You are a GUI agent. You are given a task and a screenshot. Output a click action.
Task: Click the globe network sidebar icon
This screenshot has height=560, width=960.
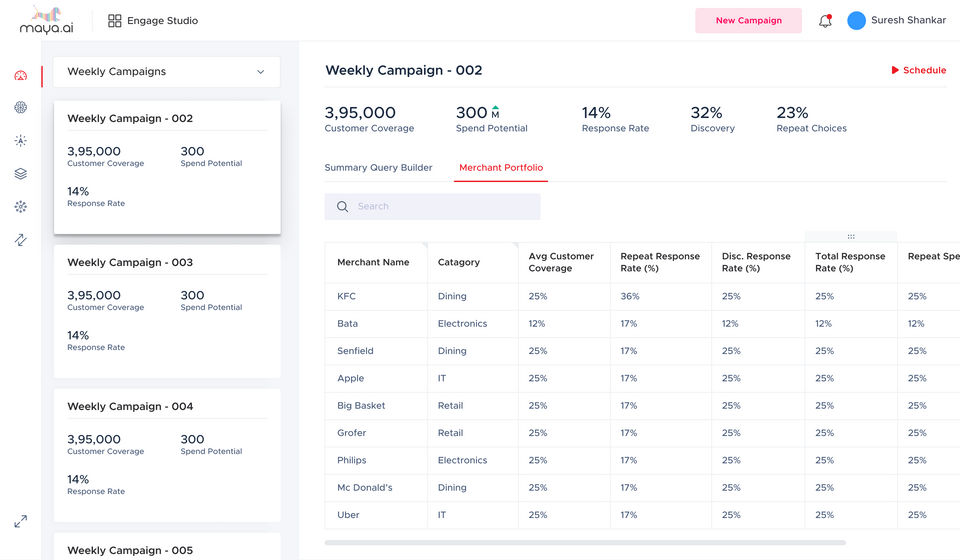tap(21, 107)
